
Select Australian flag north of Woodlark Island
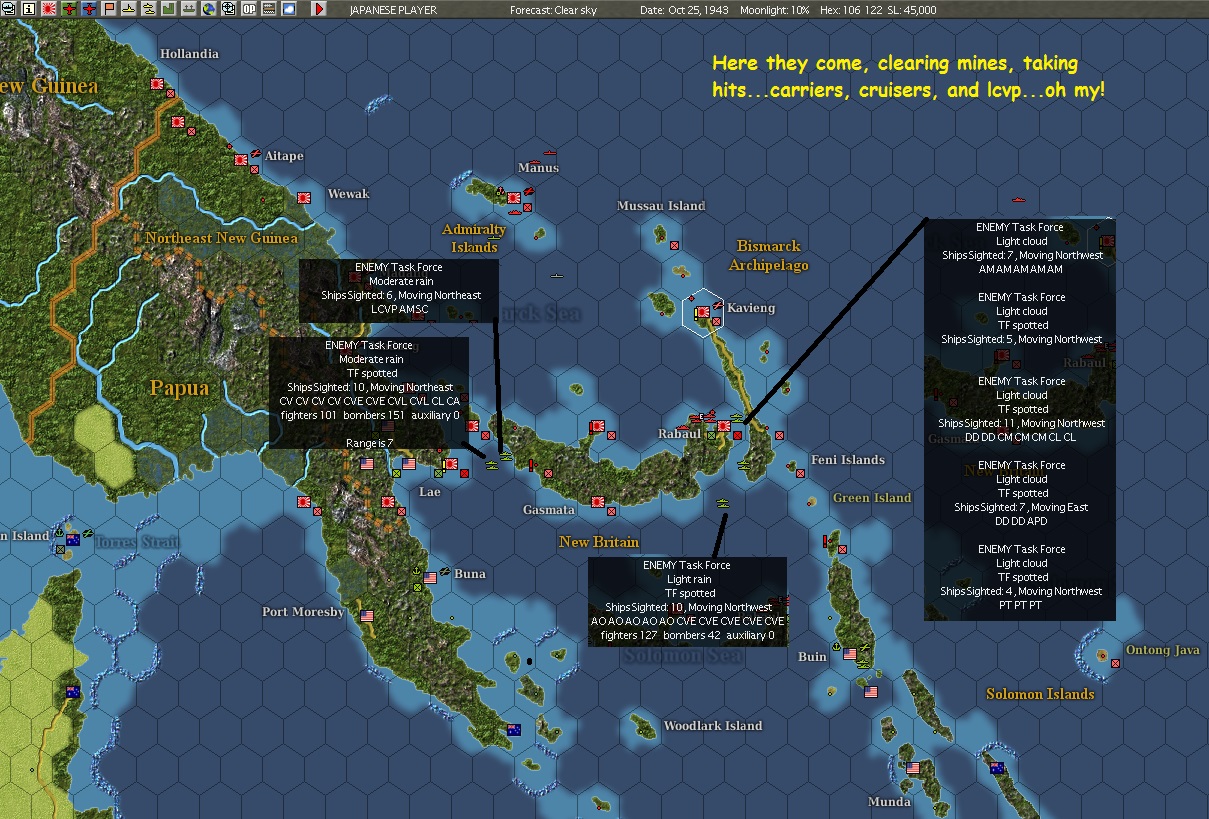(514, 729)
